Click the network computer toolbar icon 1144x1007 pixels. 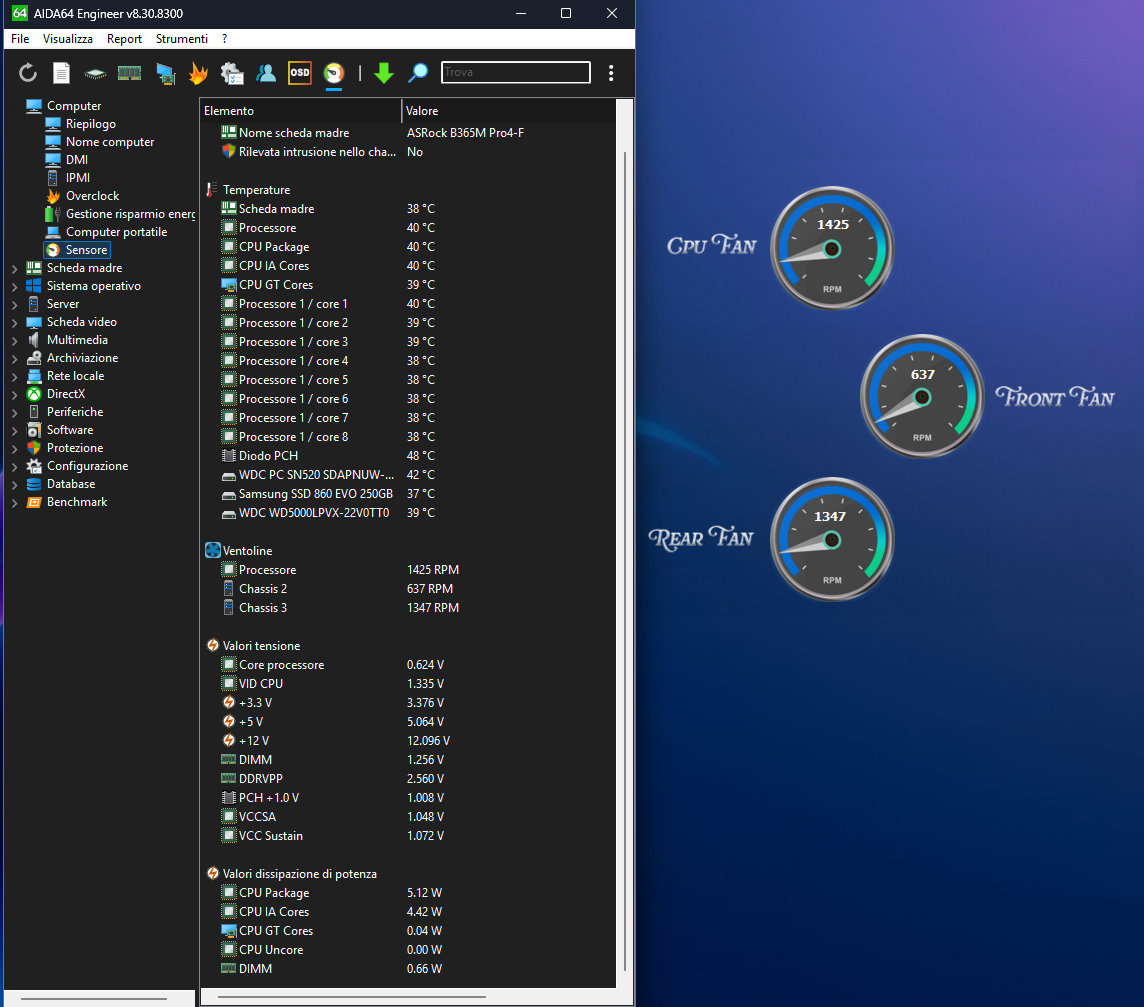coord(166,74)
